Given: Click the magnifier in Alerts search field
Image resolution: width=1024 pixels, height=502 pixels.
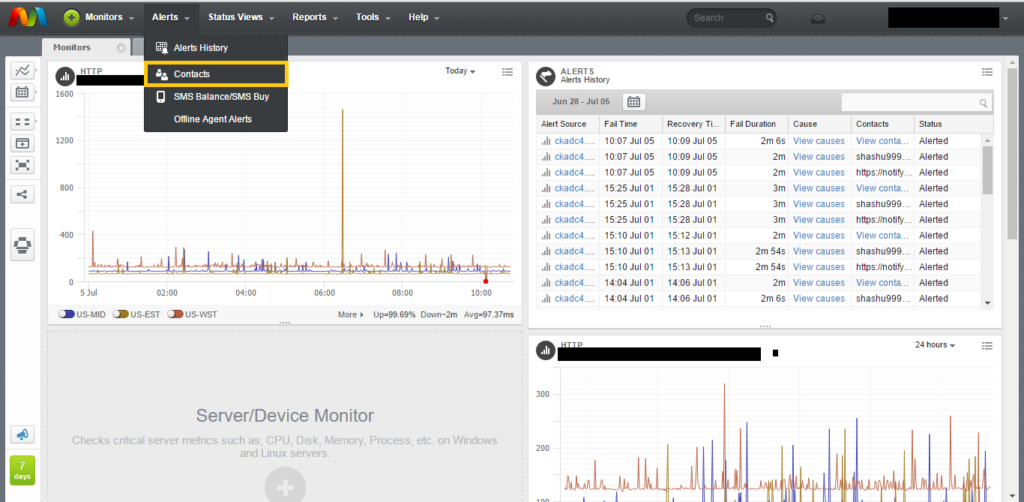Looking at the screenshot, I should pos(984,103).
